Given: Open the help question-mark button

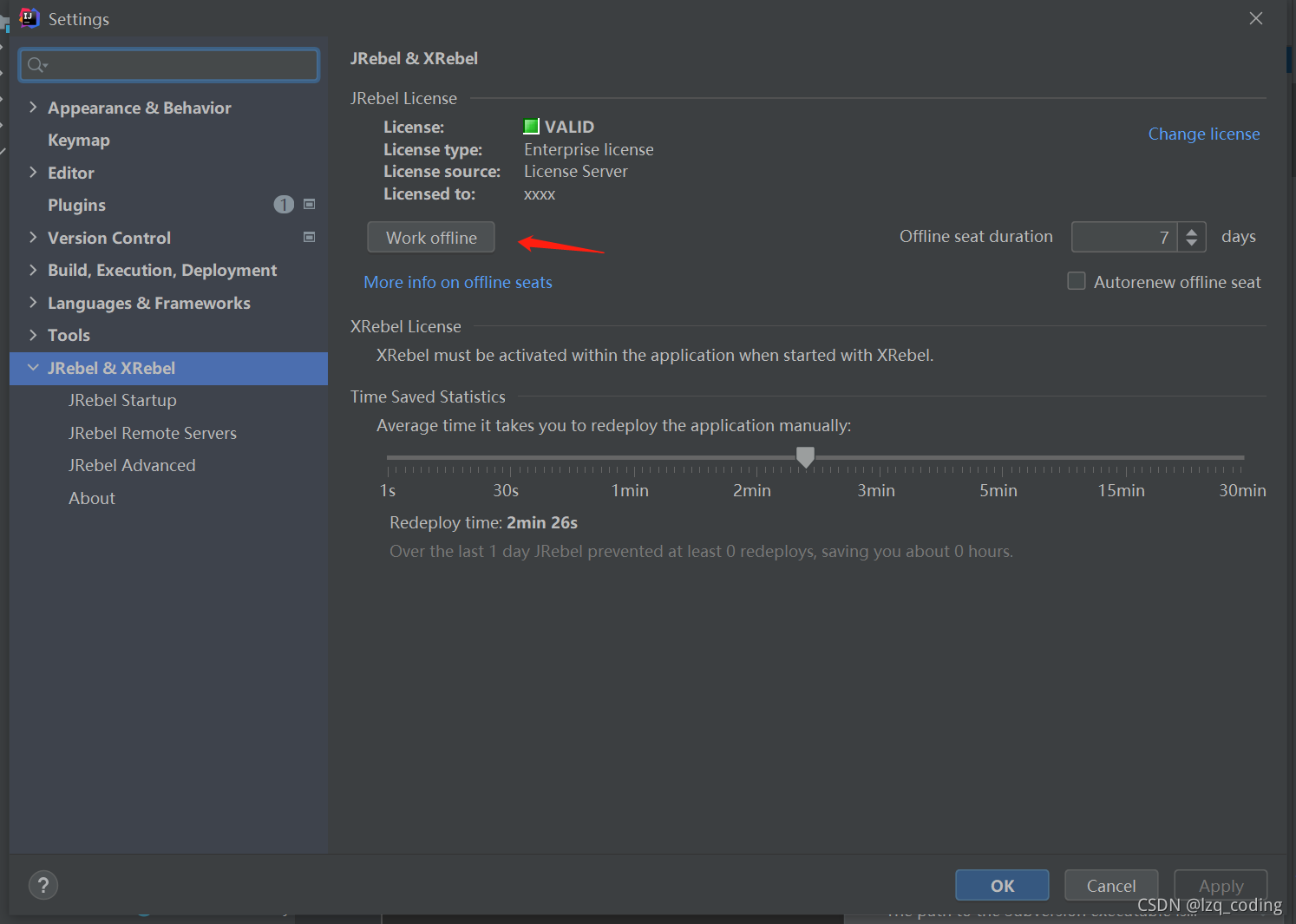Looking at the screenshot, I should pos(43,885).
